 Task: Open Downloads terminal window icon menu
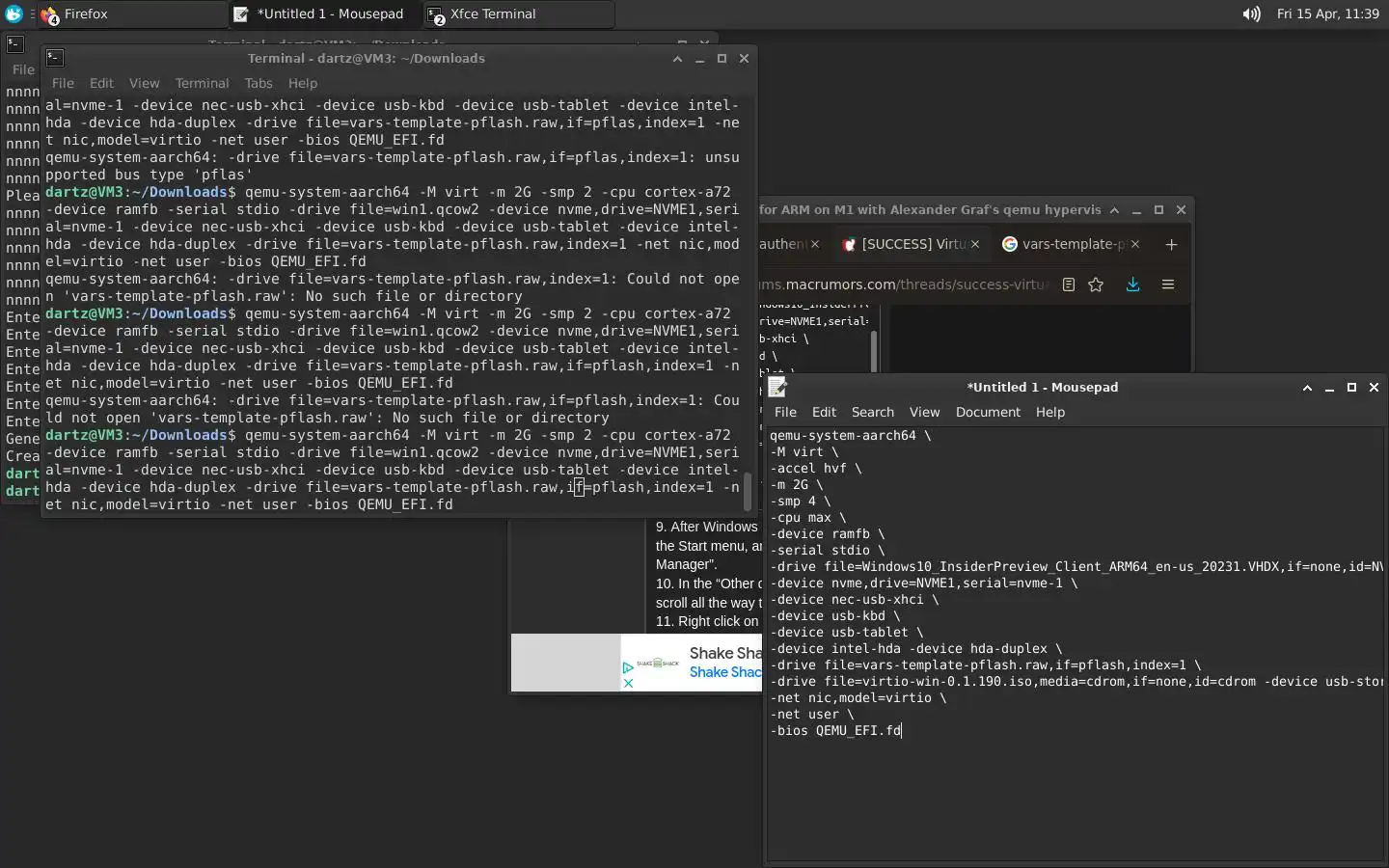[x=55, y=58]
